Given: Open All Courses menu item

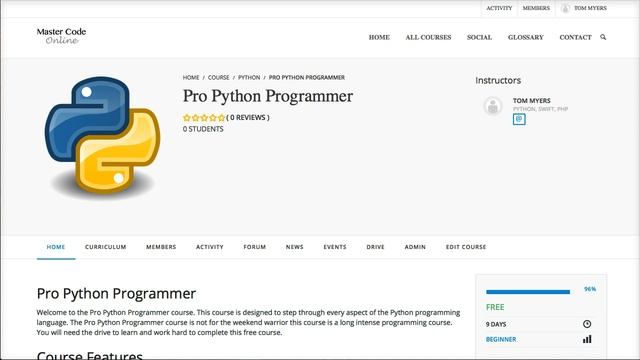Looking at the screenshot, I should pyautogui.click(x=428, y=37).
